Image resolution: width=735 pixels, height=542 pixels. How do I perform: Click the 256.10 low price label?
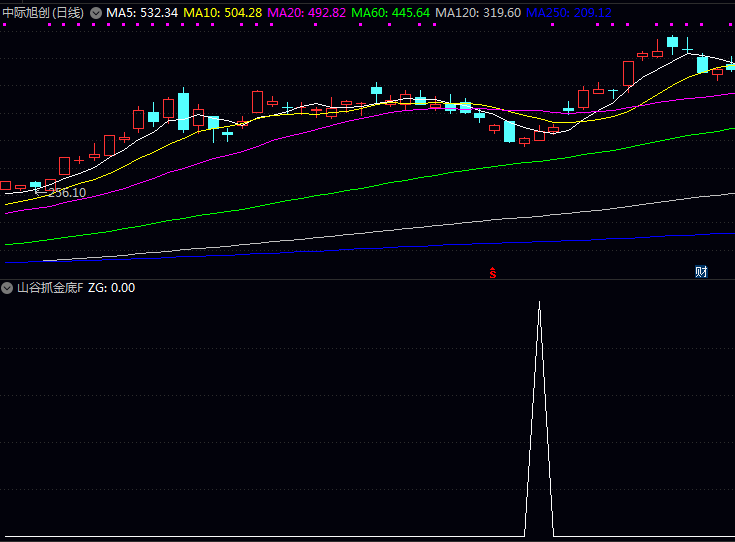[66, 192]
